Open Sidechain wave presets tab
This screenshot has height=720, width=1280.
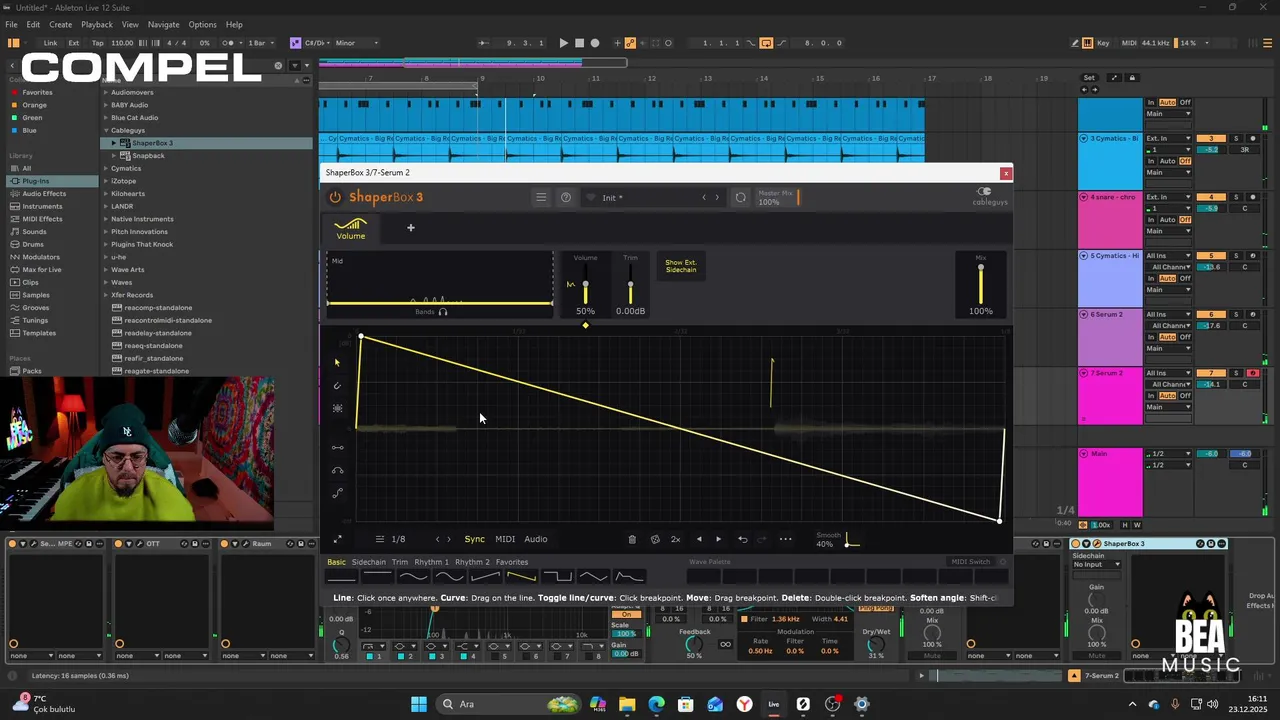click(368, 562)
